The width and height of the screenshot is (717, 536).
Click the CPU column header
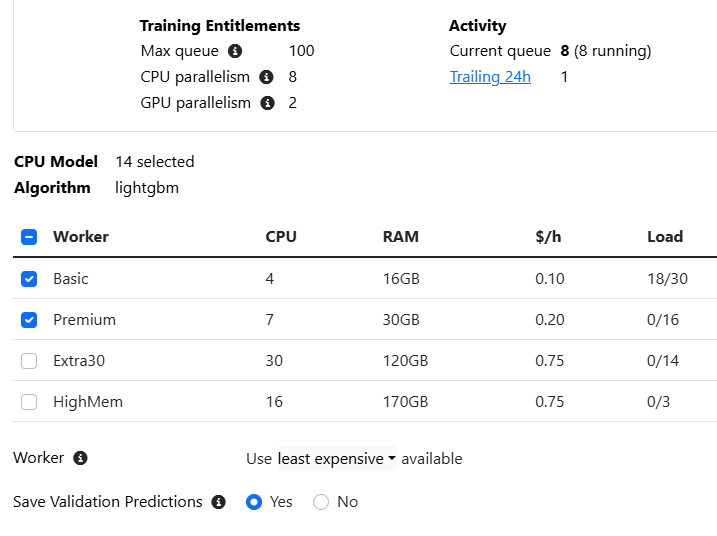(x=281, y=237)
